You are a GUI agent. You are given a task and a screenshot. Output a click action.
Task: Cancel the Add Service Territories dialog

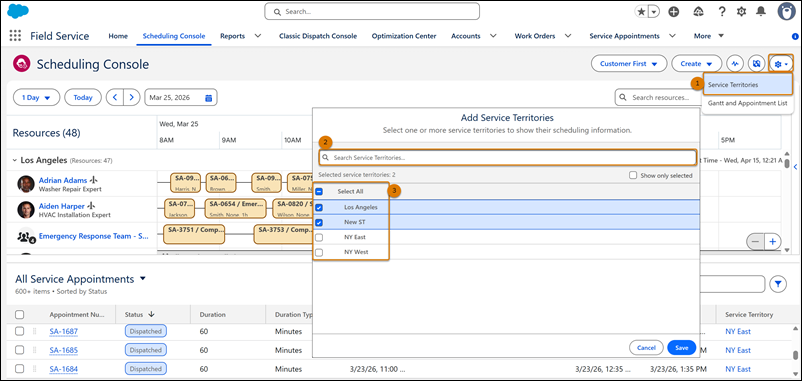click(x=647, y=348)
